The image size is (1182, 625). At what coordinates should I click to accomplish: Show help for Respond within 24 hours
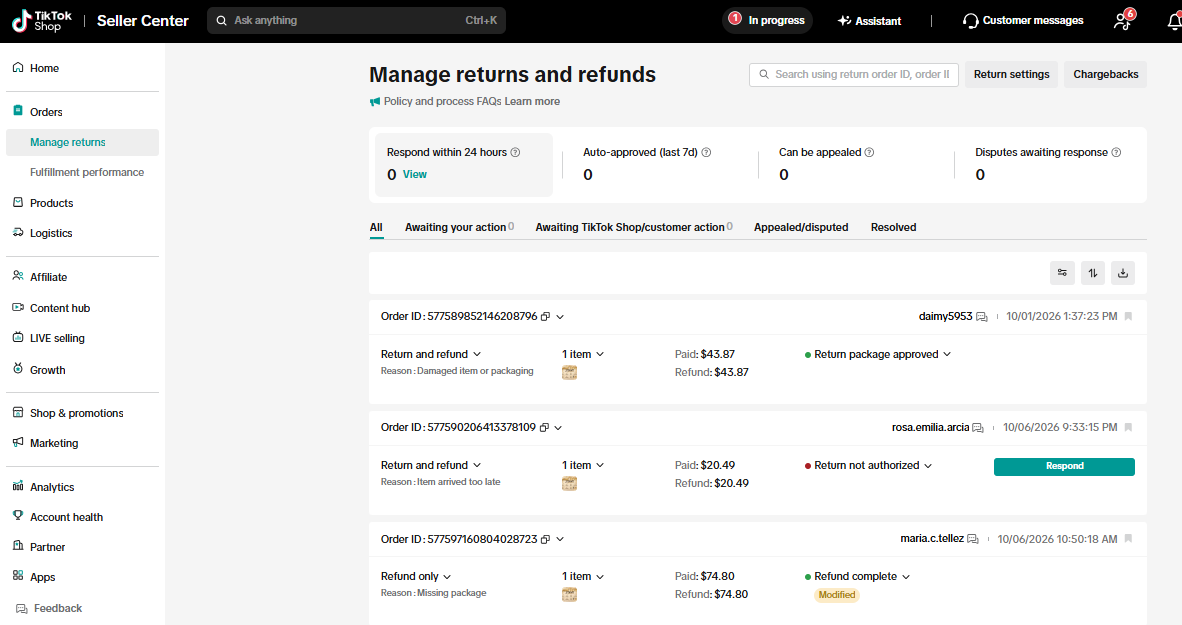516,152
